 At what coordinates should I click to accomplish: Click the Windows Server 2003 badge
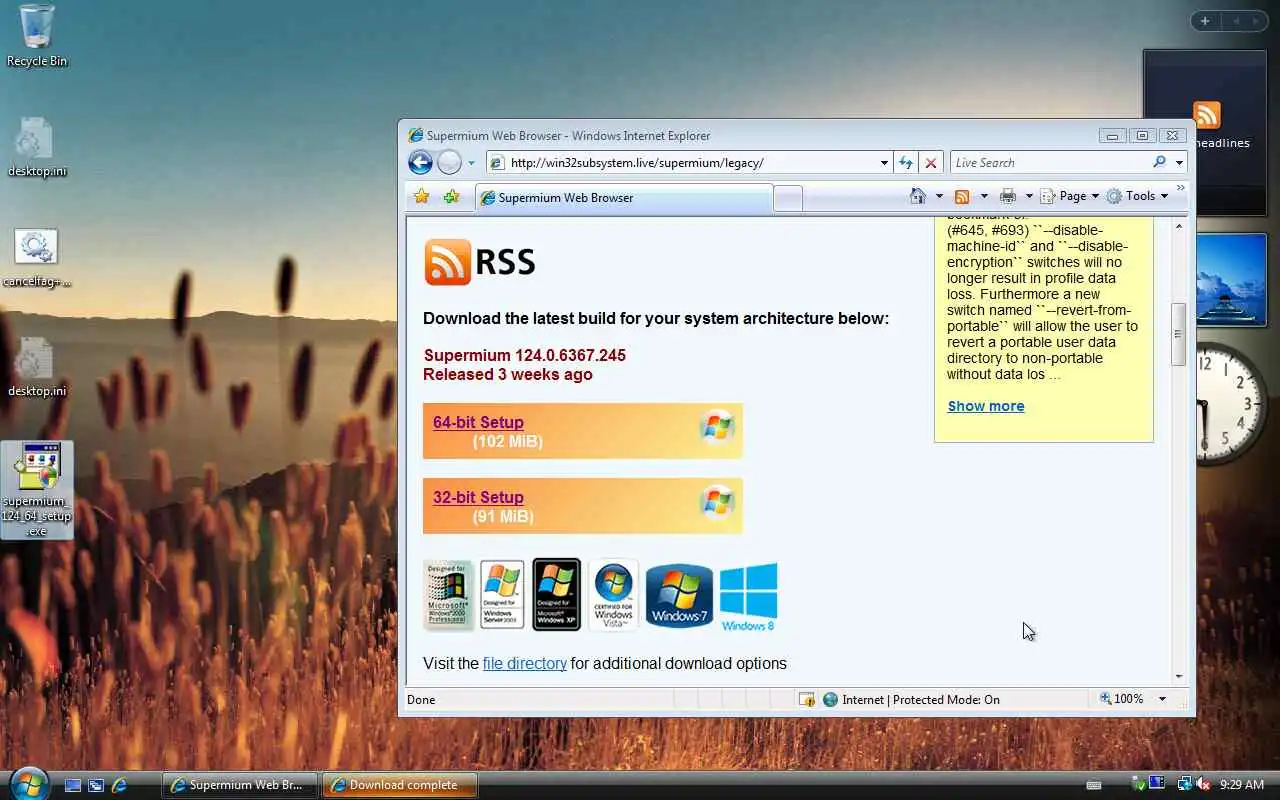[502, 595]
